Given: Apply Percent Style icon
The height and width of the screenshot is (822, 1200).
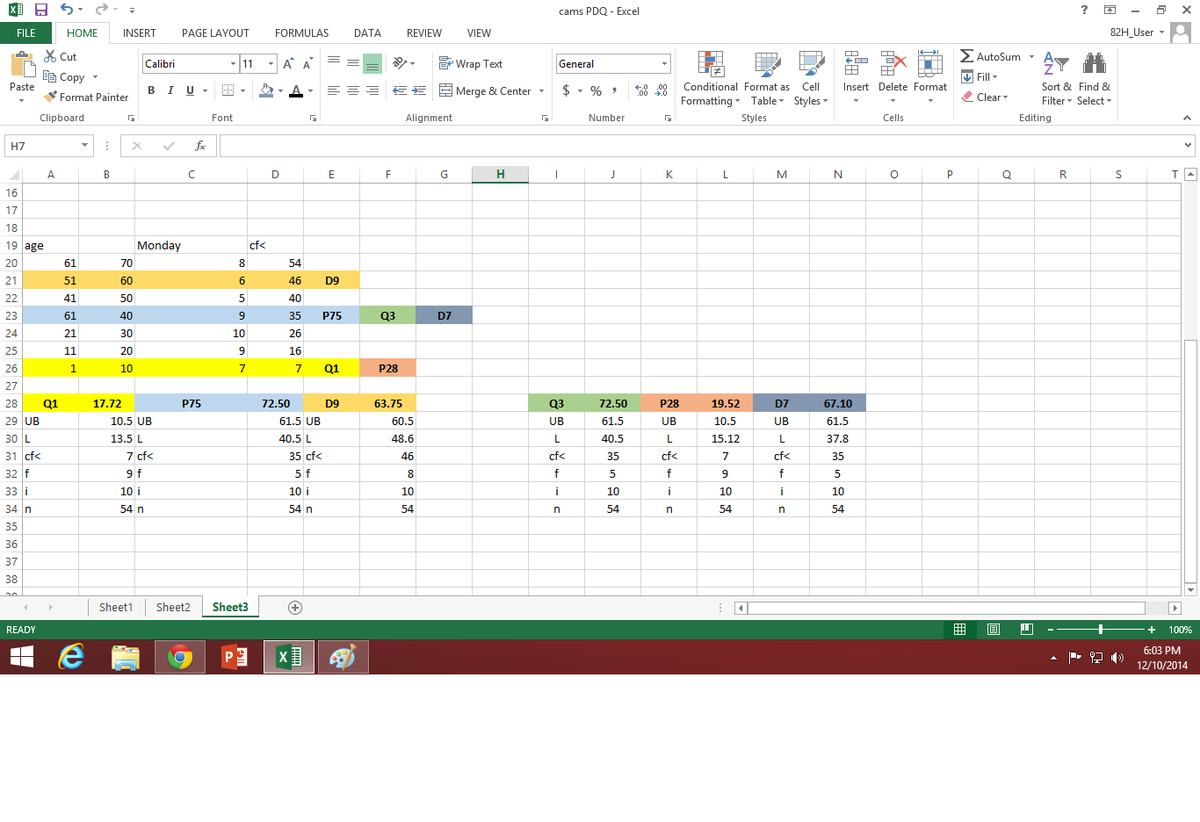Looking at the screenshot, I should [x=597, y=91].
